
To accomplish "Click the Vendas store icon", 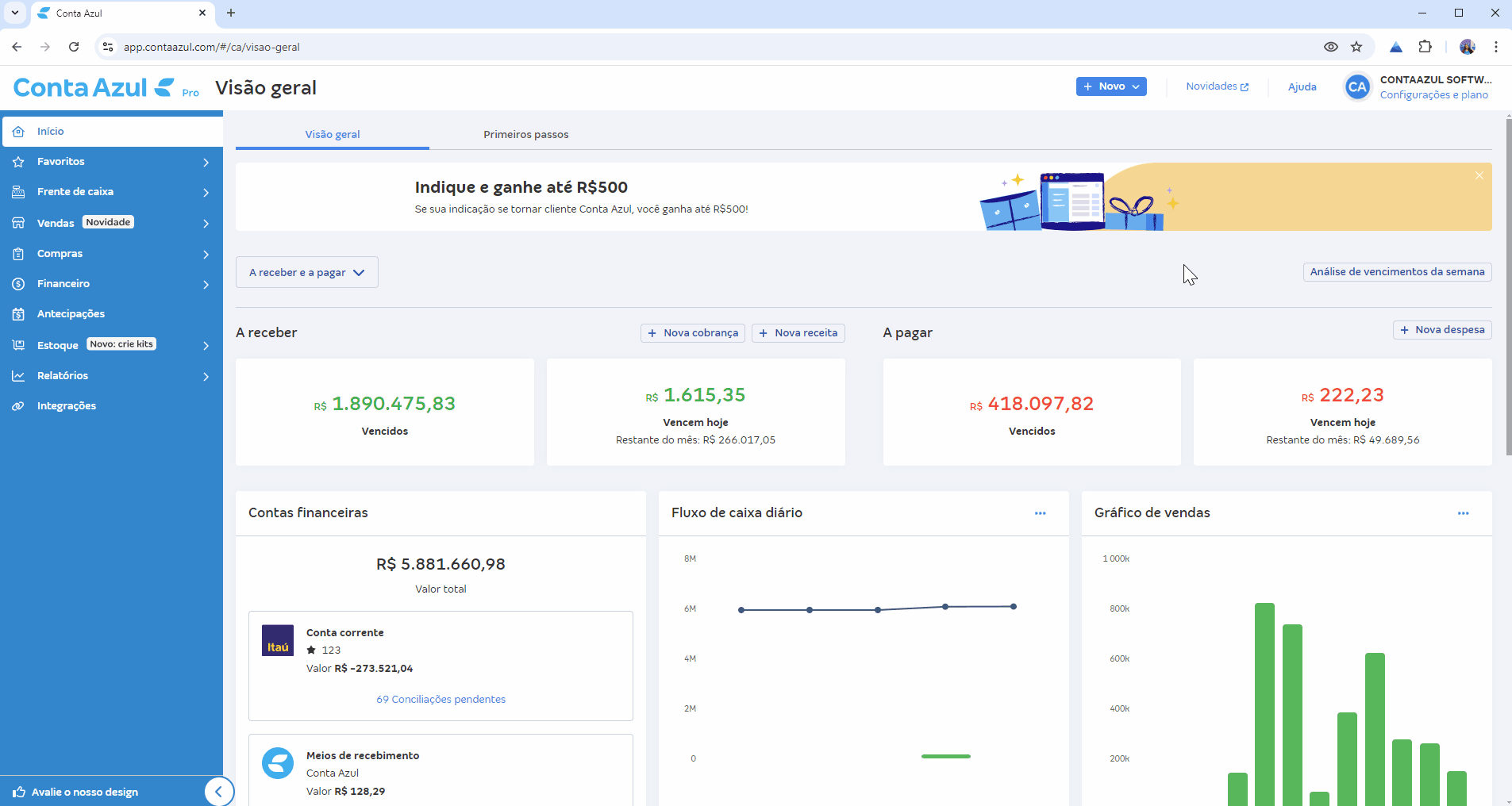I will tap(18, 223).
